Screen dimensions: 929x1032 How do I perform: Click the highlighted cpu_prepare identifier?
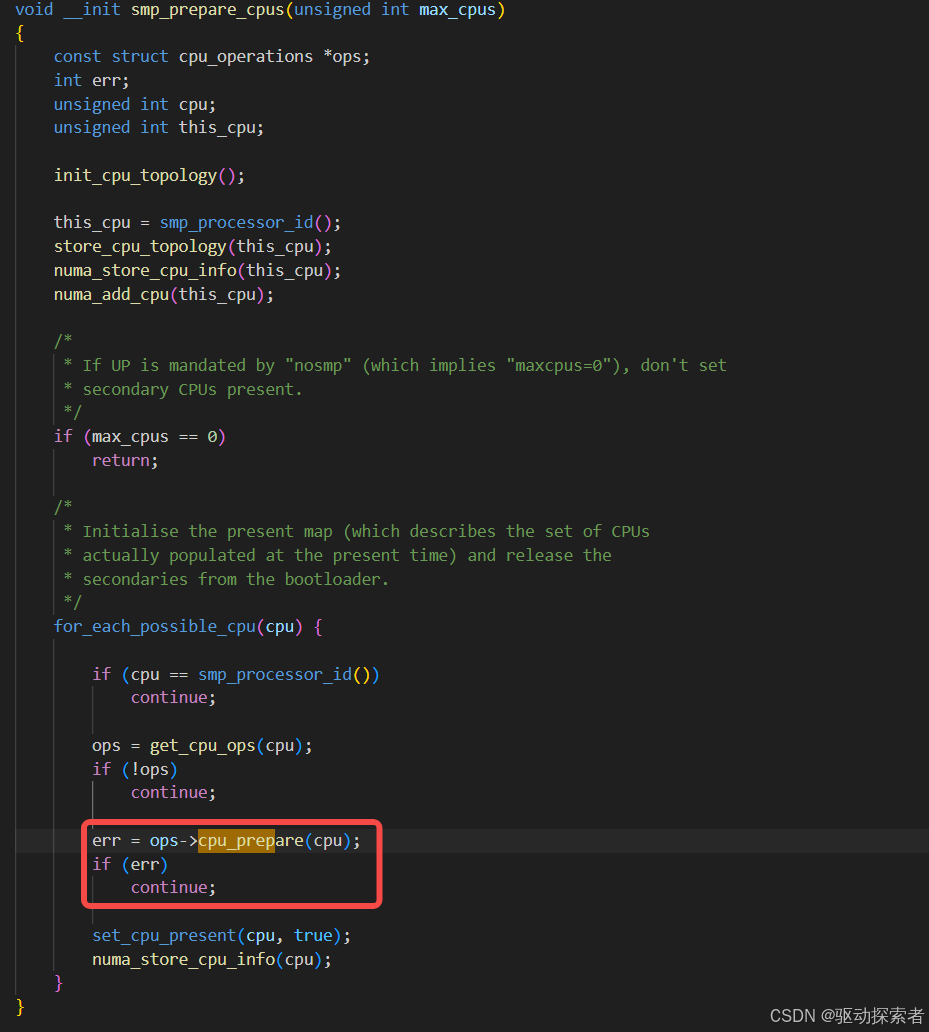251,841
